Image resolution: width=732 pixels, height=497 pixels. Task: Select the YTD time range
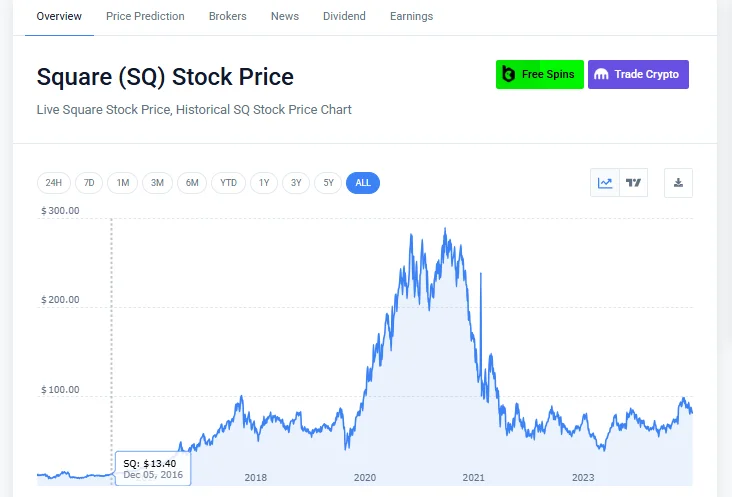229,183
